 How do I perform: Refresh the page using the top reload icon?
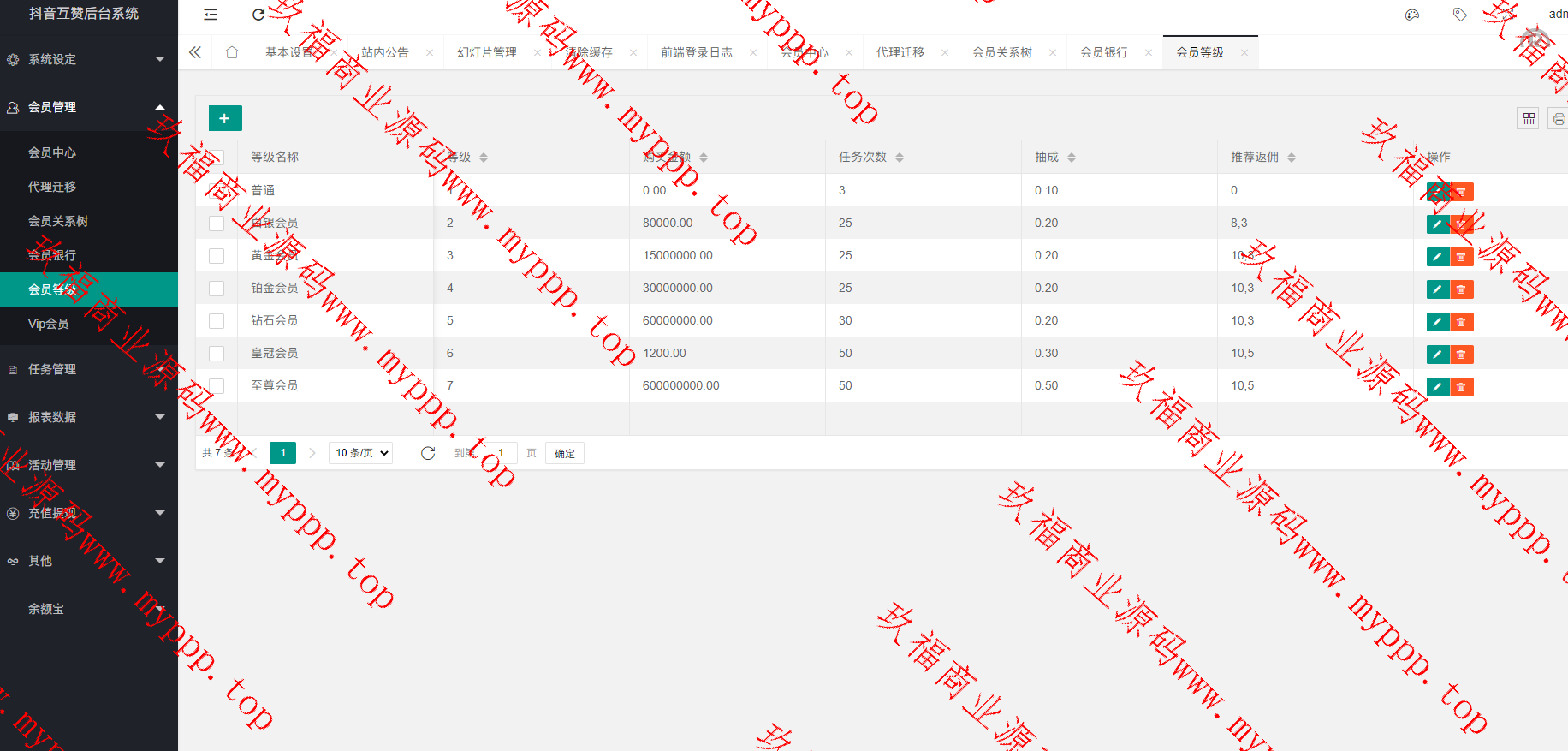[x=258, y=15]
